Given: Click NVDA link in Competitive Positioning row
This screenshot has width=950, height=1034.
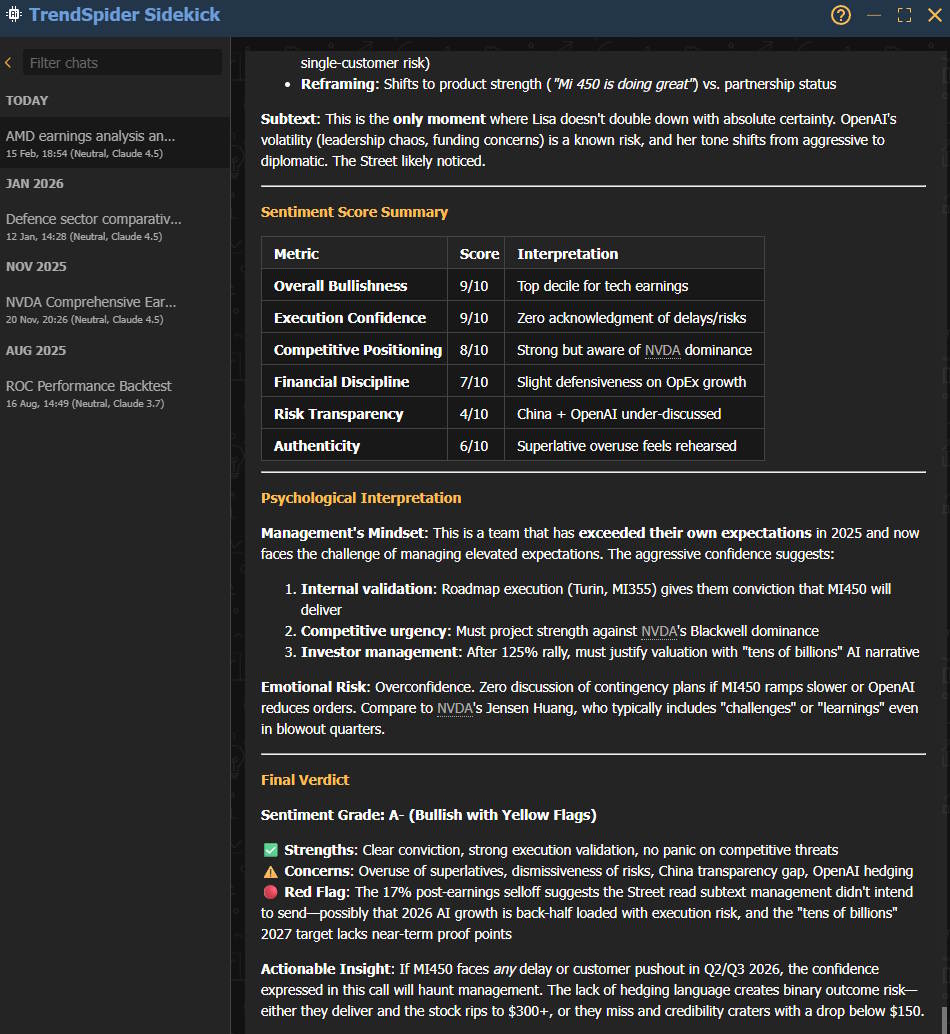Looking at the screenshot, I should point(661,350).
